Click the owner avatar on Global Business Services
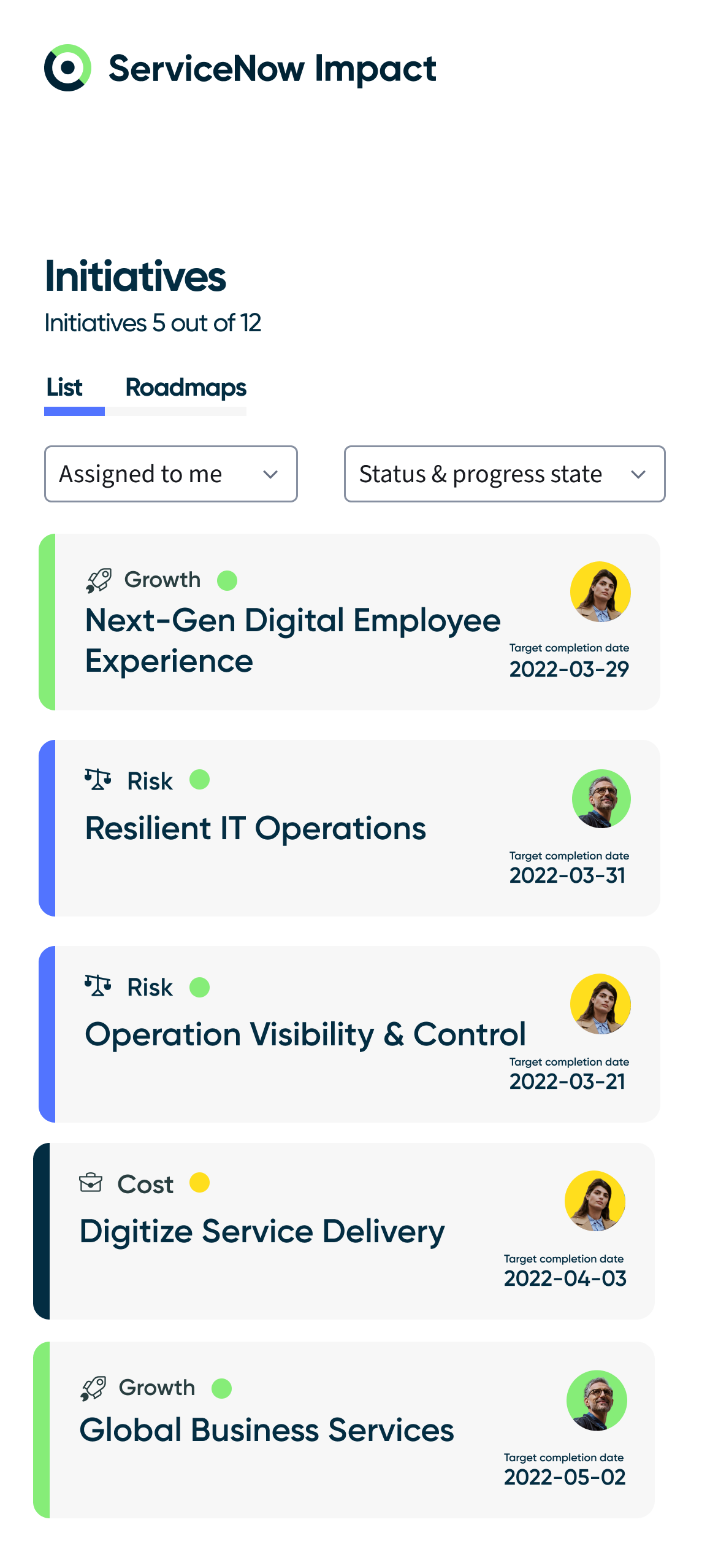710x1568 pixels. 597,1401
